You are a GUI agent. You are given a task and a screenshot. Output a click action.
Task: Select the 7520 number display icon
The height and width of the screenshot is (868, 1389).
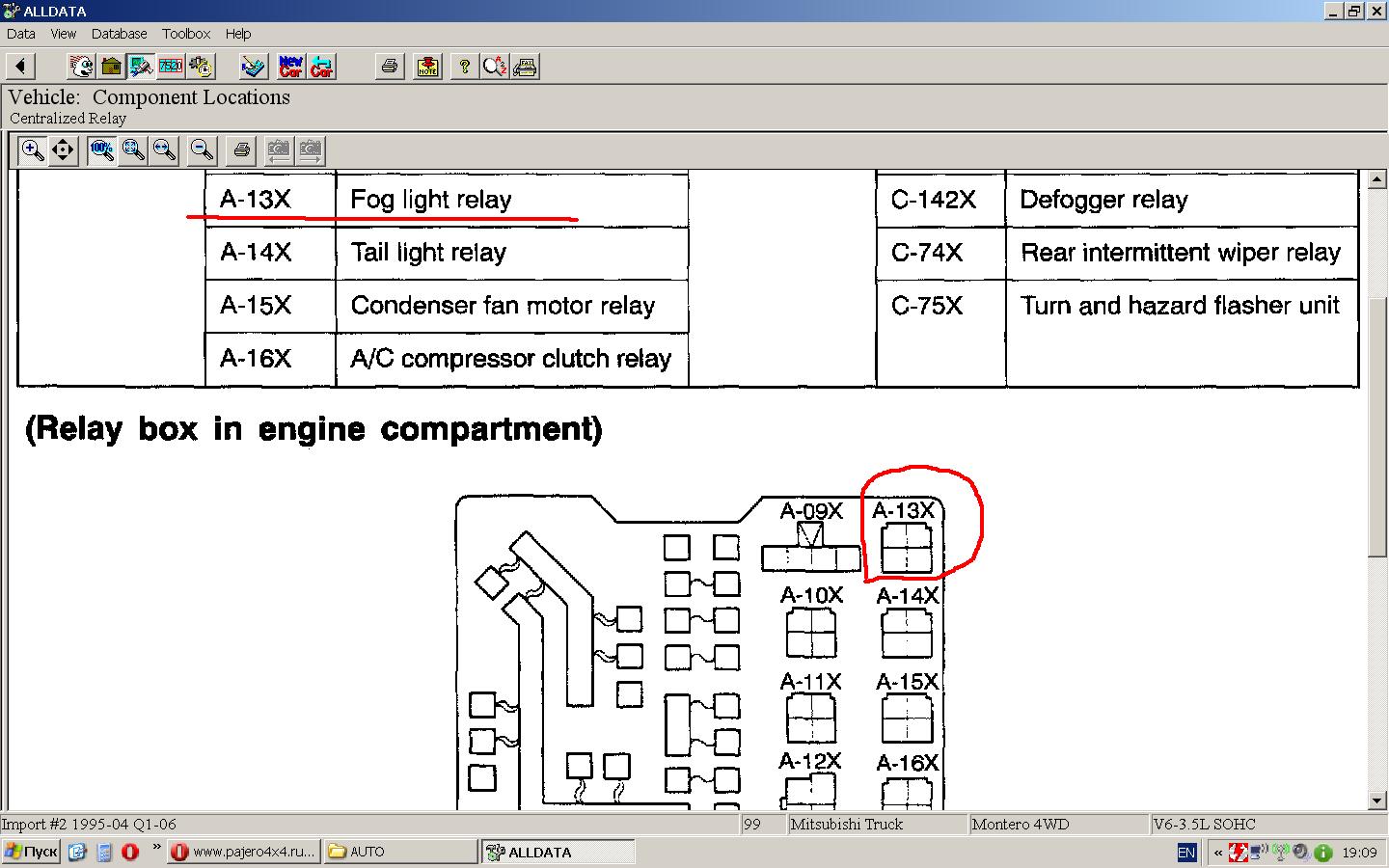(x=171, y=66)
